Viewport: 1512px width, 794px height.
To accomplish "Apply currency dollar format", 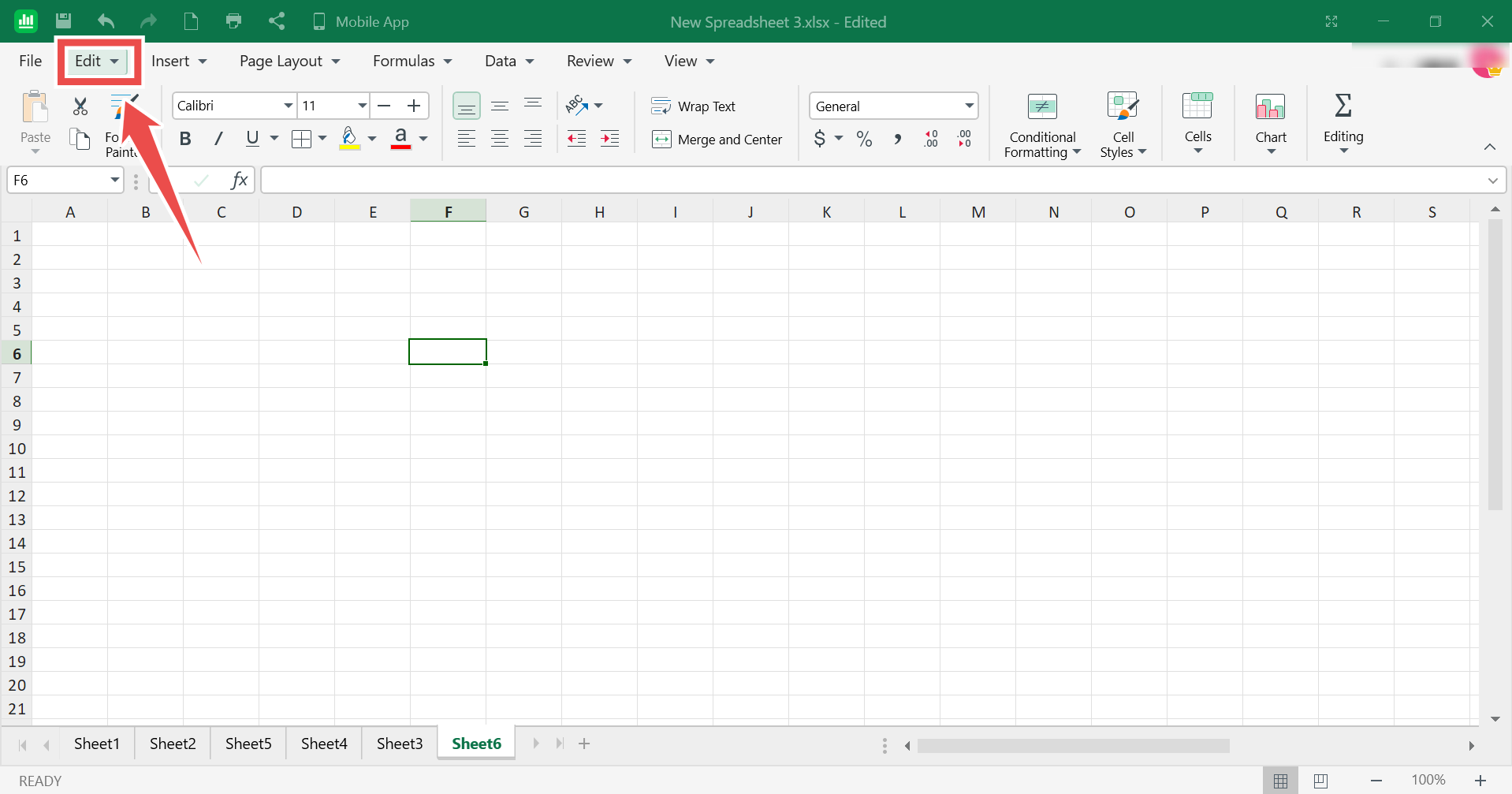I will pos(820,139).
